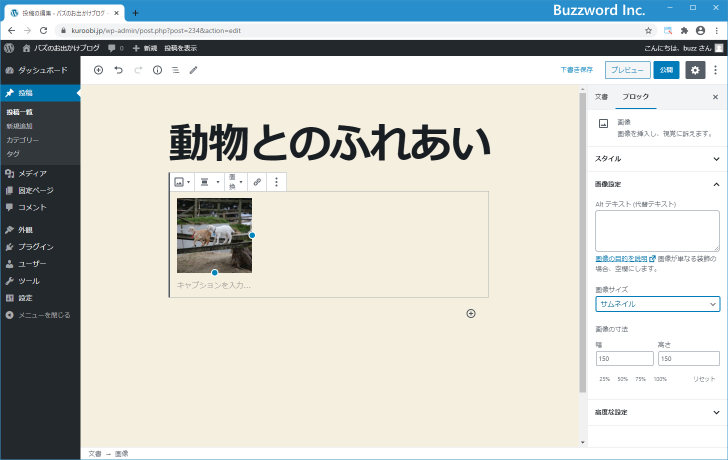Go back in browser

coord(12,31)
